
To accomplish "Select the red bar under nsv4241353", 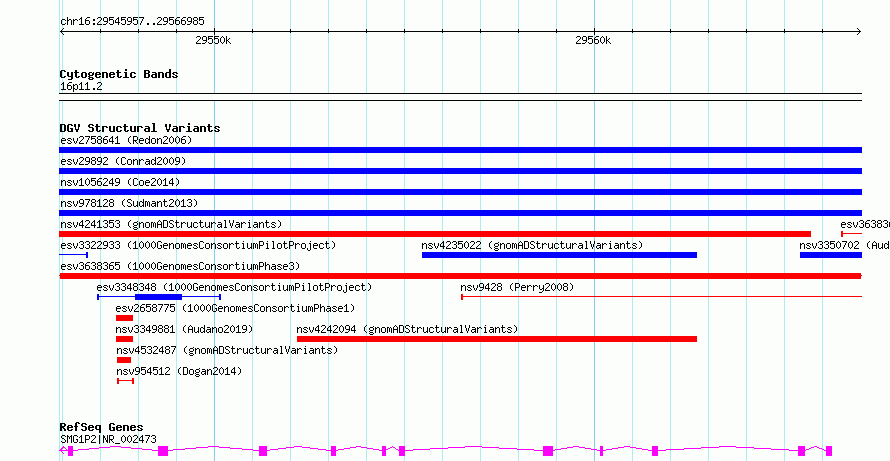I will coord(435,234).
